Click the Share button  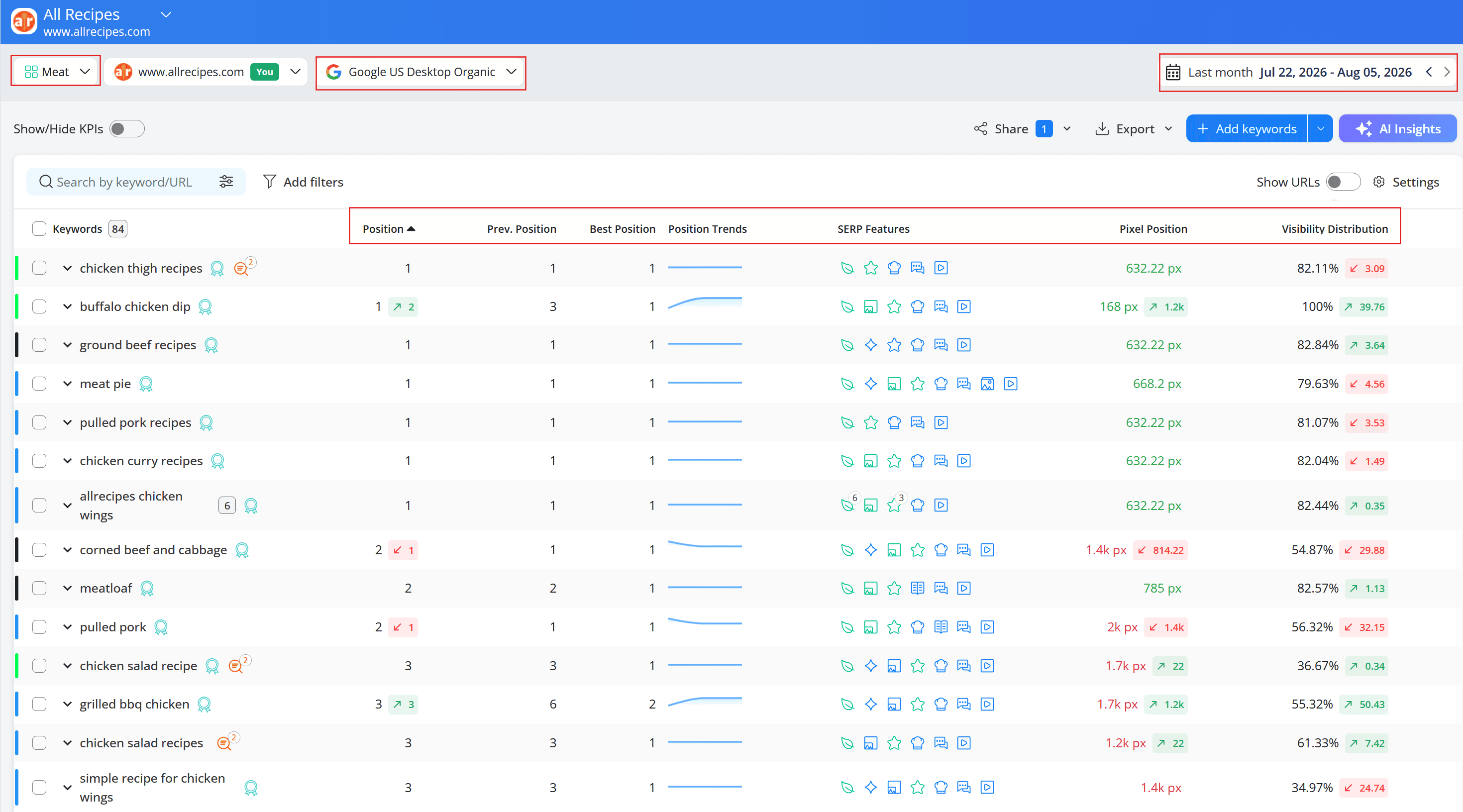point(1011,129)
